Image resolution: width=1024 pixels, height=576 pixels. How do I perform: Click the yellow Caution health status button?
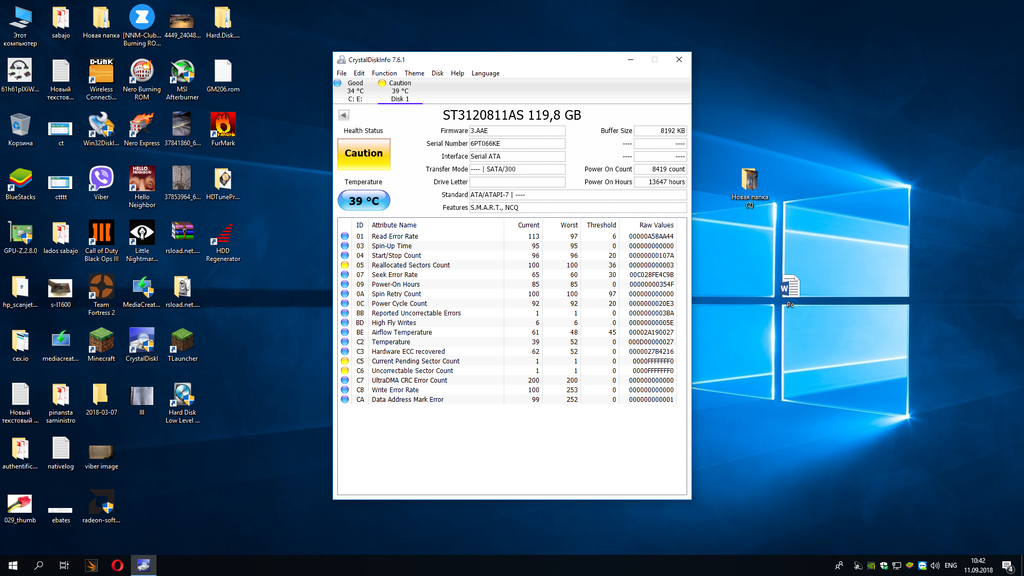pos(363,154)
